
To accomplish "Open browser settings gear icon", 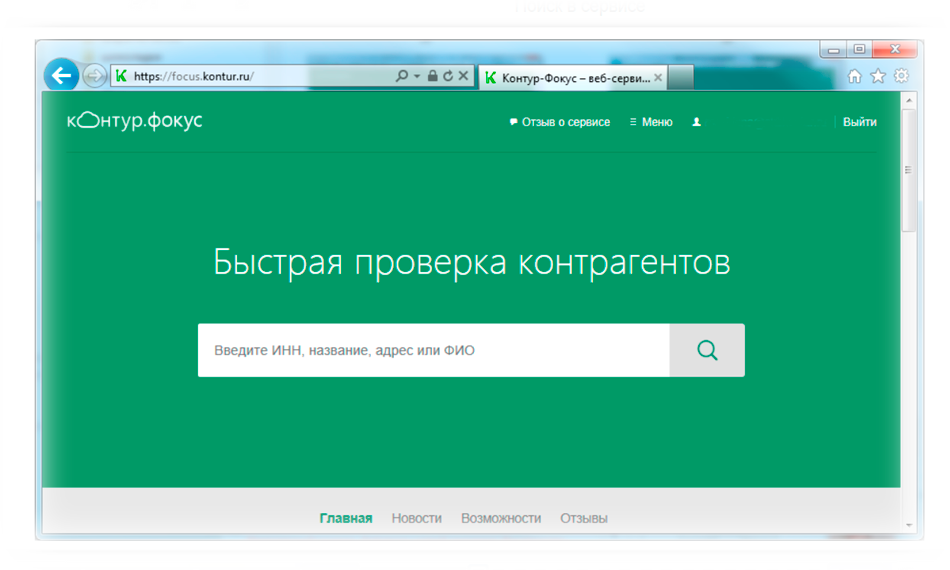I will [x=902, y=76].
